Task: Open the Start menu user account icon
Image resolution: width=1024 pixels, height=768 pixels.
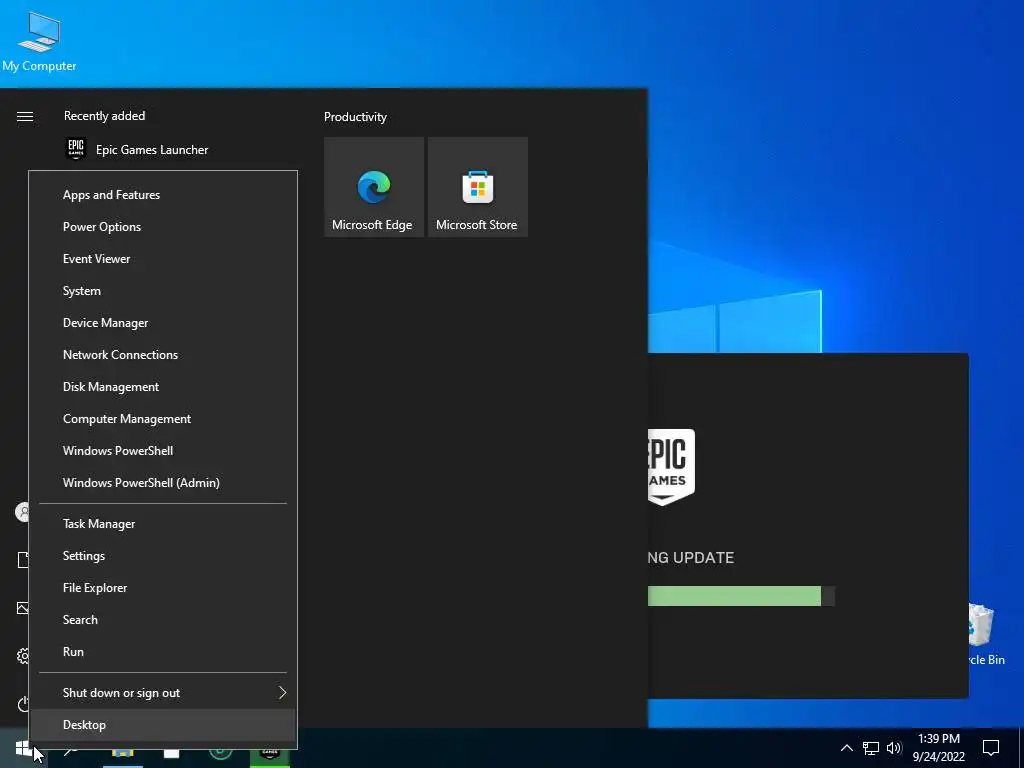Action: [22, 512]
